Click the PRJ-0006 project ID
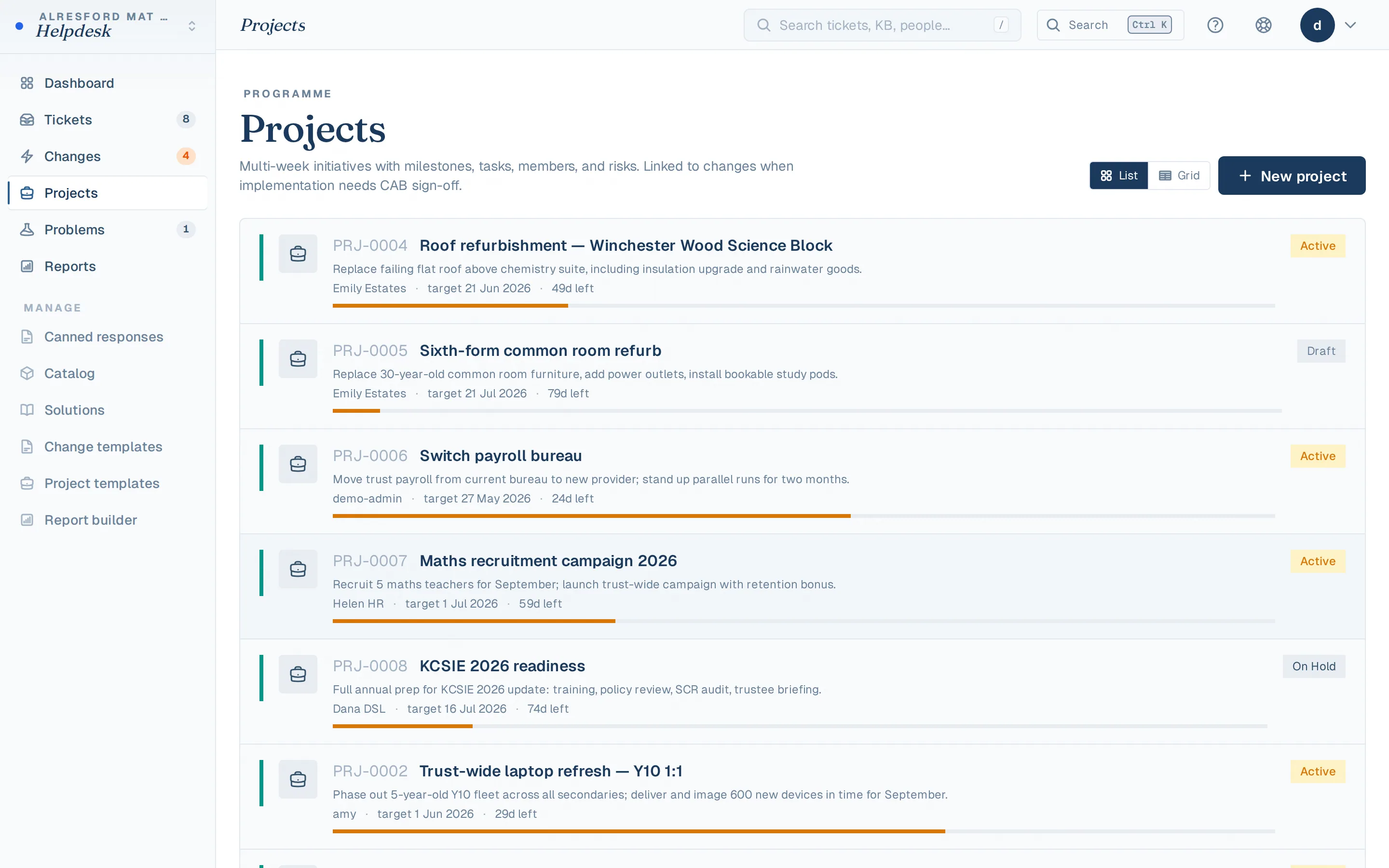This screenshot has width=1389, height=868. click(x=370, y=456)
